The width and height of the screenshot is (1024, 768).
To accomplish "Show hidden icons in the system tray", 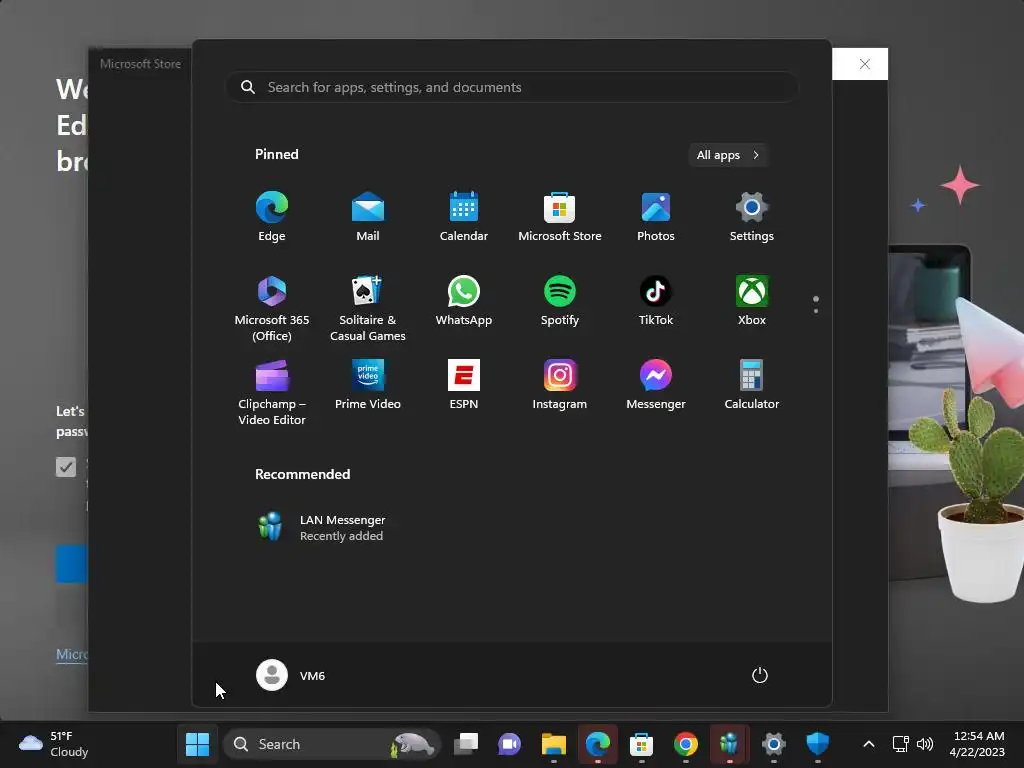I will pyautogui.click(x=869, y=744).
